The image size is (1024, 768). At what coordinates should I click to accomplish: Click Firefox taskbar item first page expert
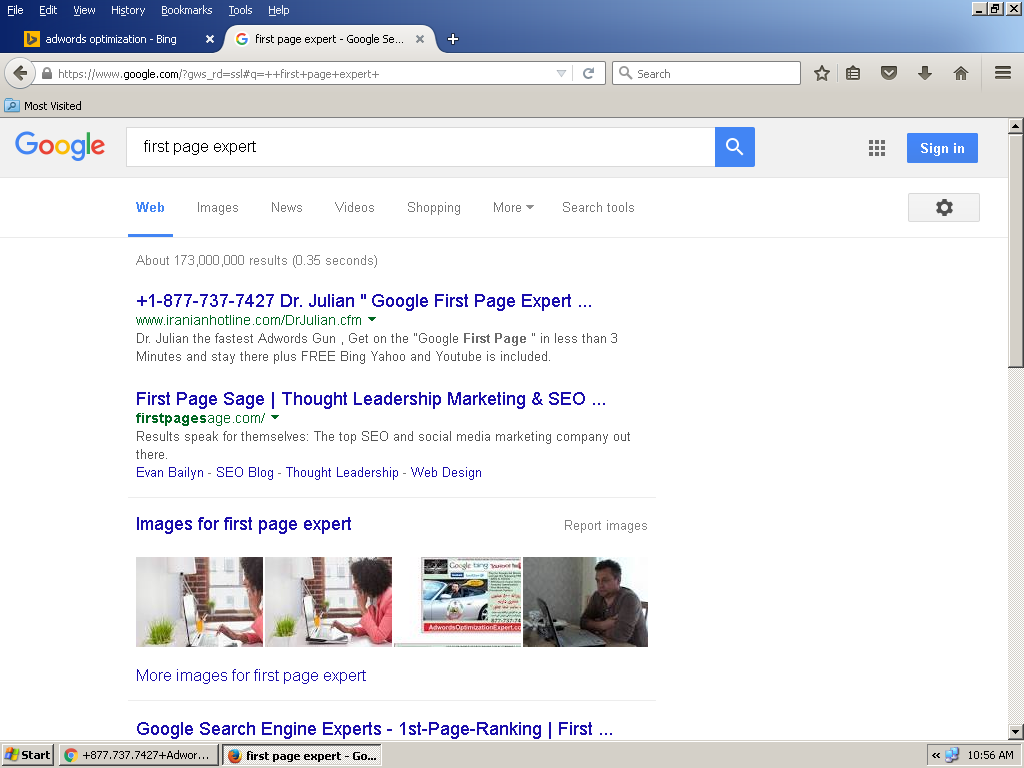click(x=302, y=756)
